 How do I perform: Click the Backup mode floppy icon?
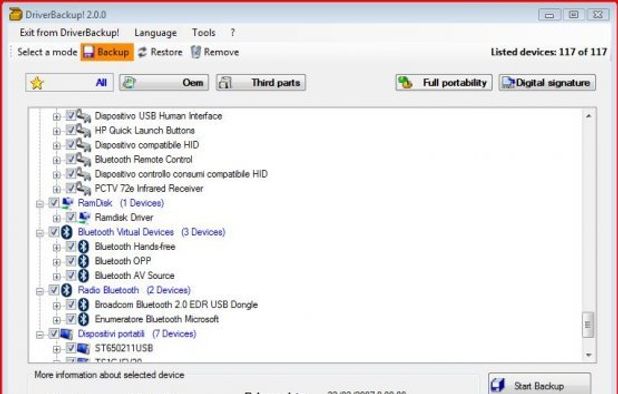tap(88, 52)
